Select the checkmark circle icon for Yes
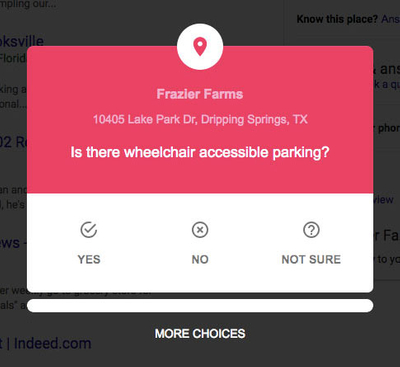400x367 pixels. [89, 230]
